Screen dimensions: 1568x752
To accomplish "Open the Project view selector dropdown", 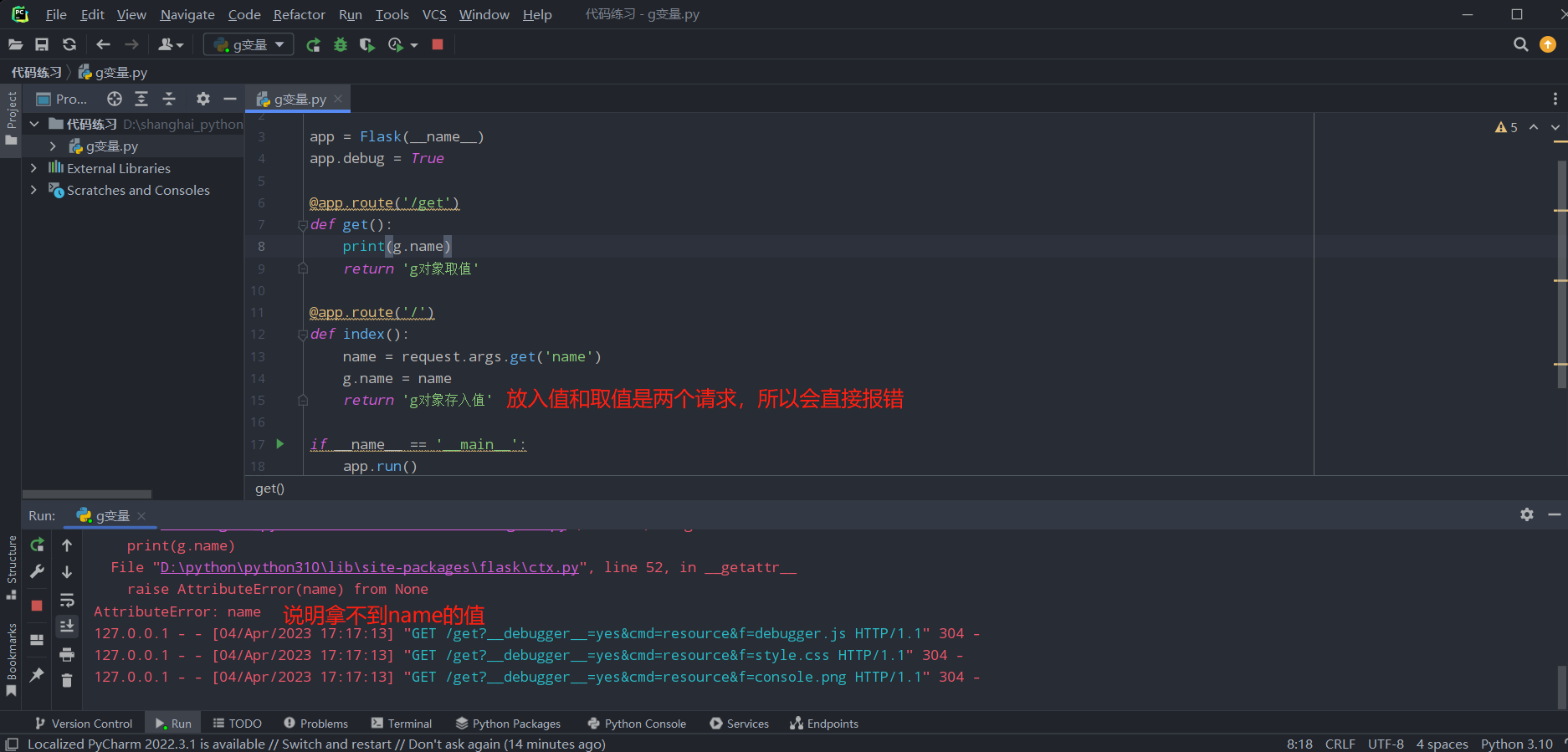I will 62,99.
